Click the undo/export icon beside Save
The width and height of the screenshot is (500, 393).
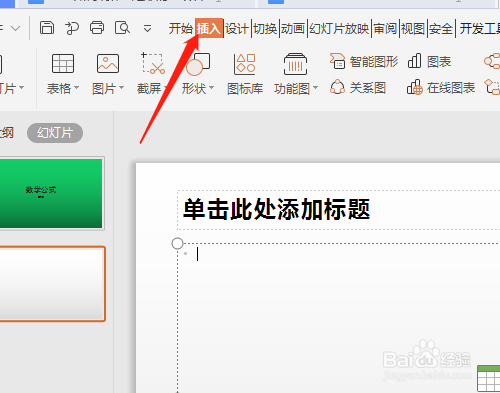point(72,28)
